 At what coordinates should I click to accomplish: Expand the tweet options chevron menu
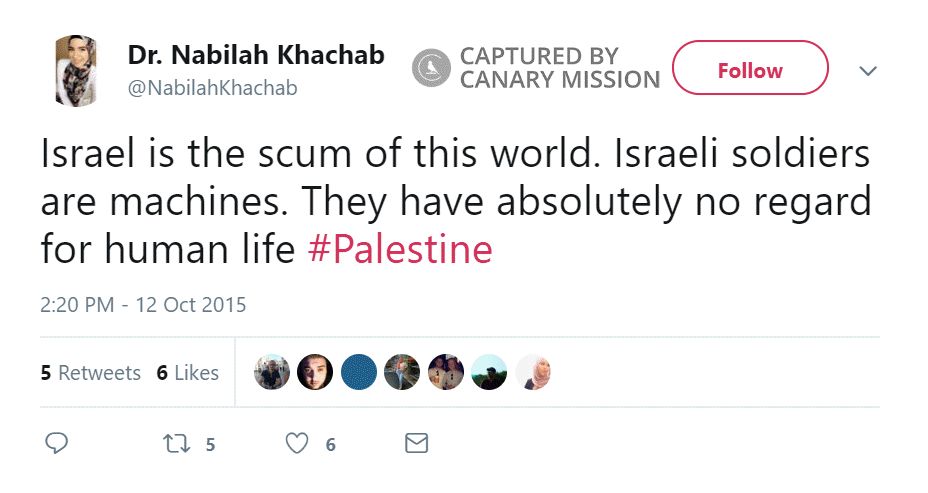tap(868, 71)
